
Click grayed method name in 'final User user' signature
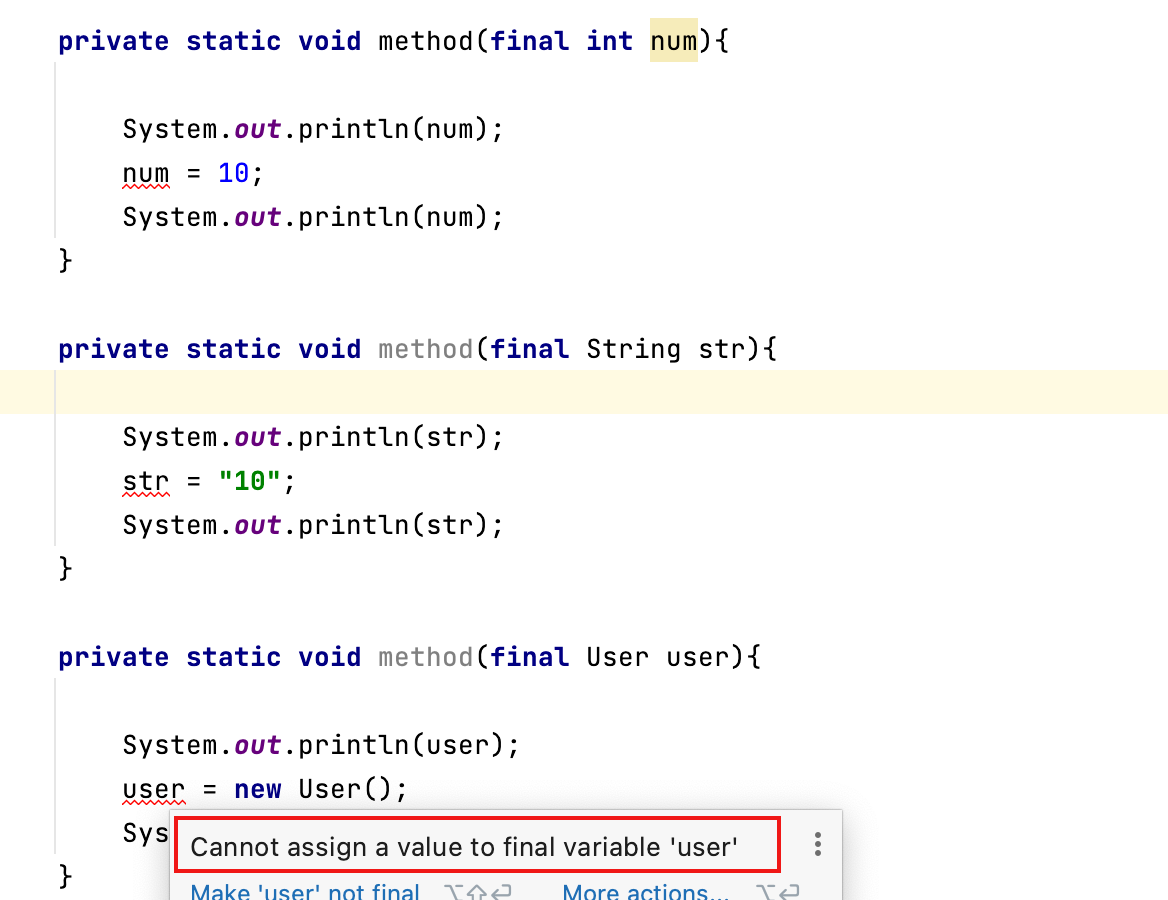click(x=425, y=657)
